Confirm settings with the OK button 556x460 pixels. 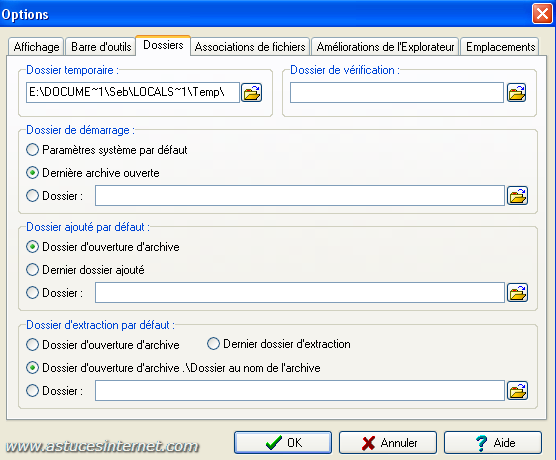(x=283, y=442)
